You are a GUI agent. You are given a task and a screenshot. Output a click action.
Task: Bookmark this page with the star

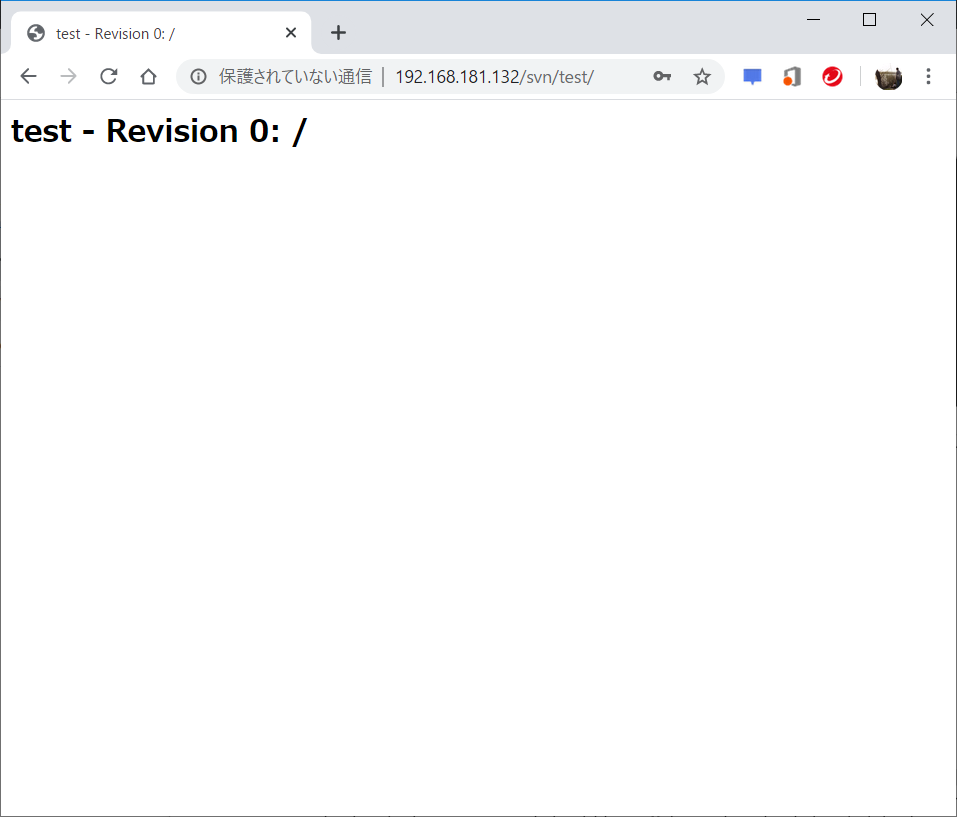(702, 76)
